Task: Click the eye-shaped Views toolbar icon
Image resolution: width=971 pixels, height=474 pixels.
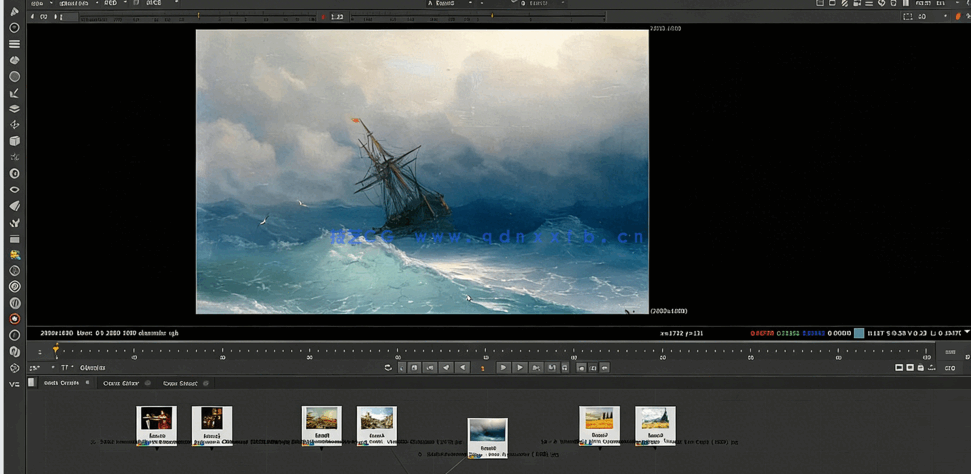Action: point(15,189)
